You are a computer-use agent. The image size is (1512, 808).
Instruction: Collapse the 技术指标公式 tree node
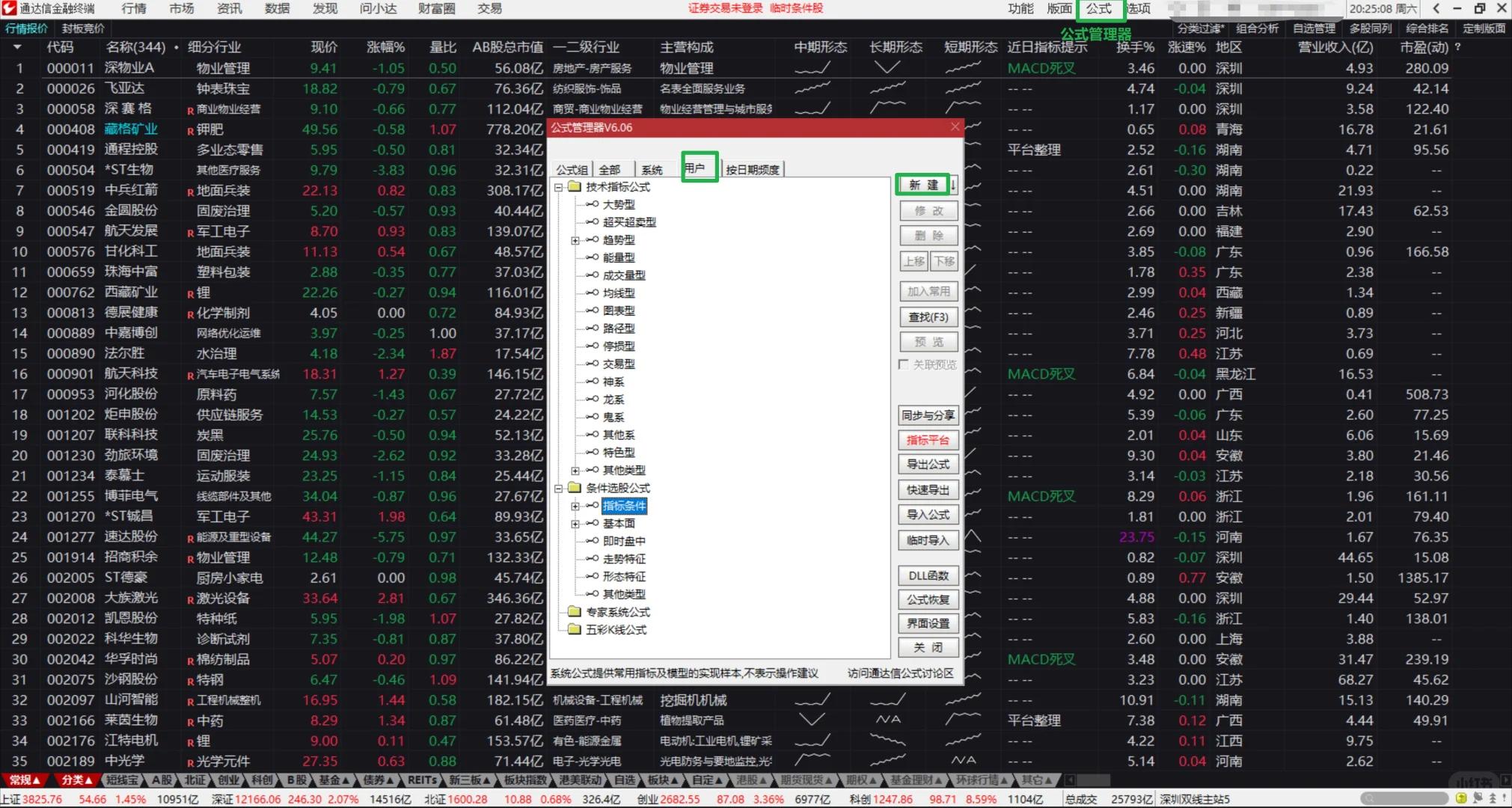point(558,187)
